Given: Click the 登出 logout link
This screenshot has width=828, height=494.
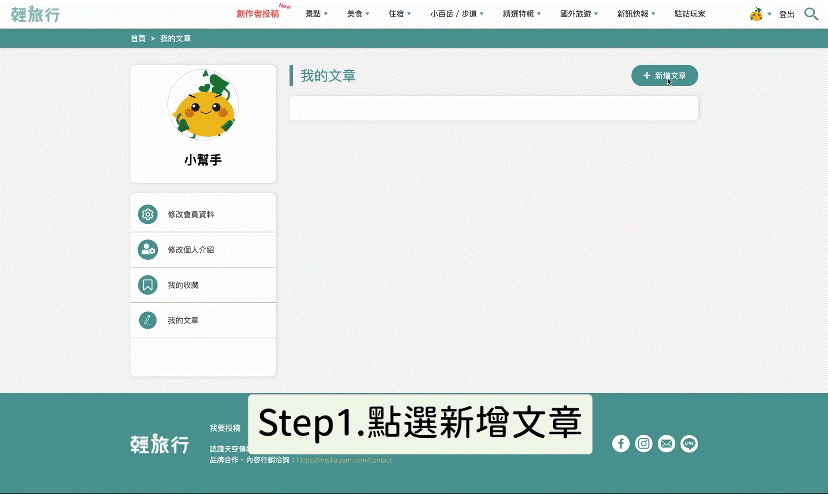Looking at the screenshot, I should tap(787, 14).
